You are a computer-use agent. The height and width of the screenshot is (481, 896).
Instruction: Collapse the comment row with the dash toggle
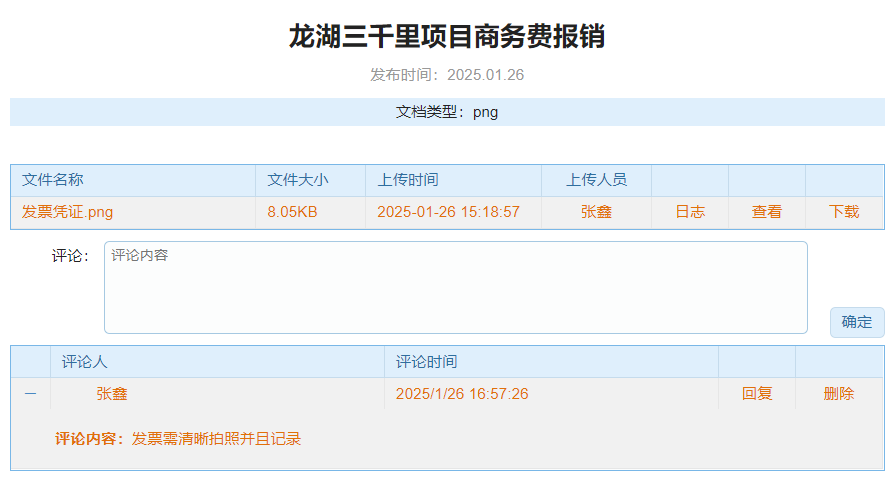(30, 394)
